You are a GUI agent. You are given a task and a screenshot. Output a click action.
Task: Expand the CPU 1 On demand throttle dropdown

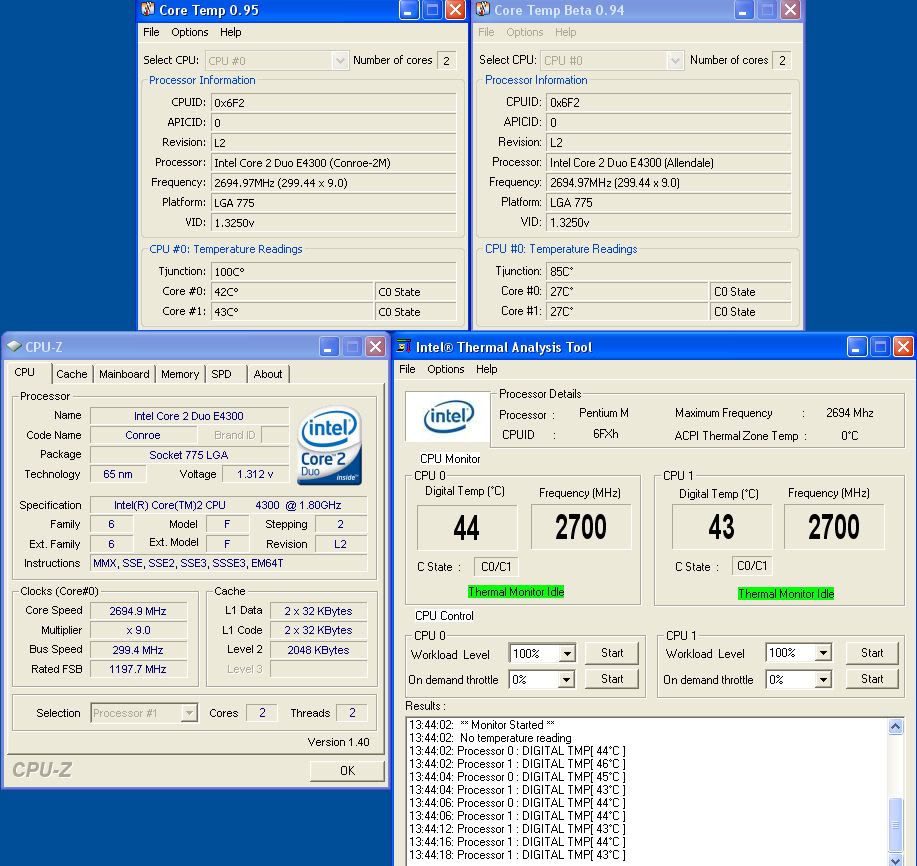[822, 680]
